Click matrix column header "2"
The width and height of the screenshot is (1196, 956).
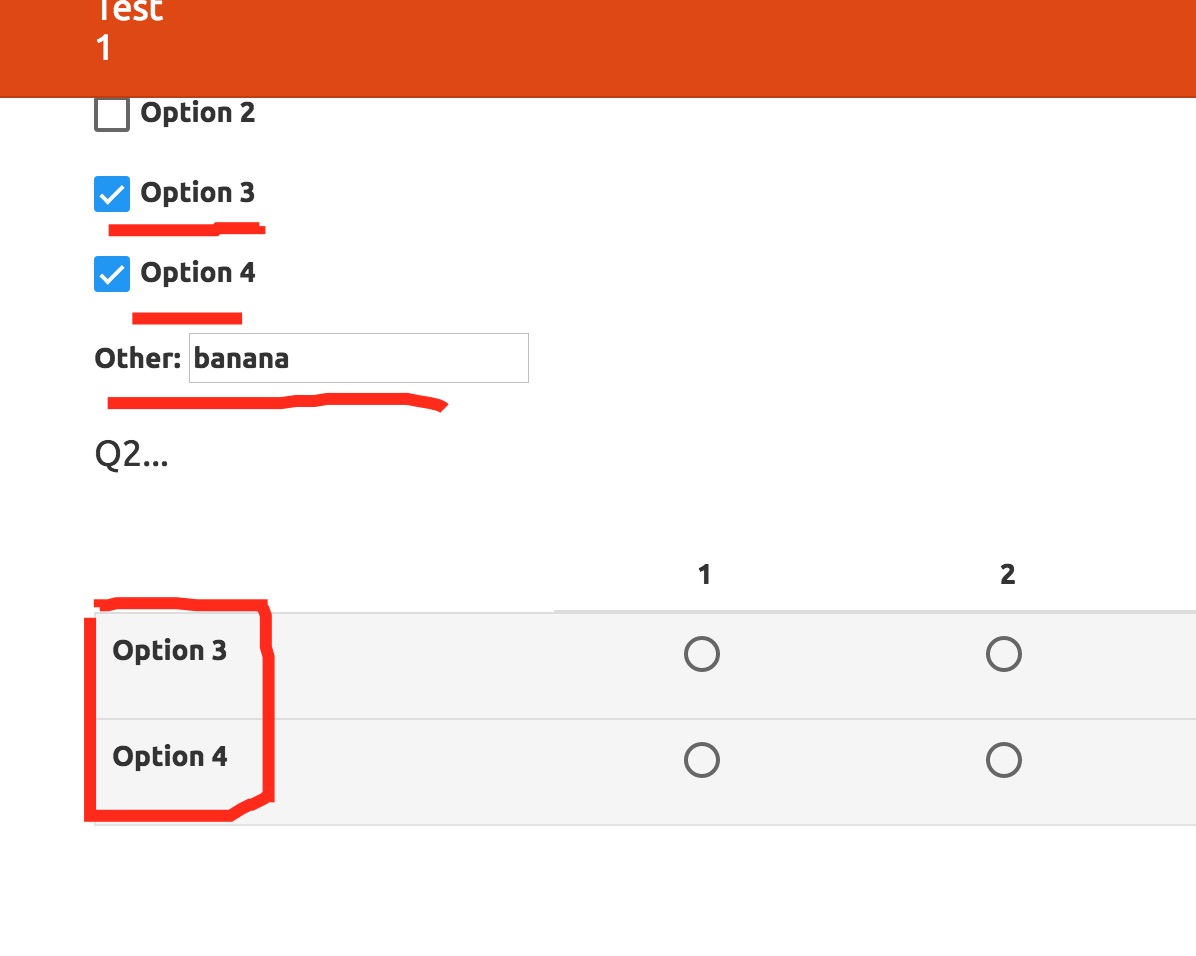(1007, 574)
